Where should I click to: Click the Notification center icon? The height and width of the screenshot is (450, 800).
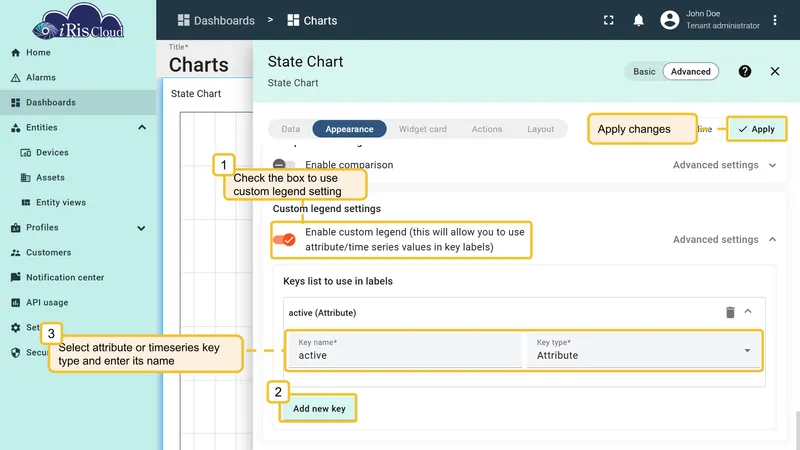[16, 278]
